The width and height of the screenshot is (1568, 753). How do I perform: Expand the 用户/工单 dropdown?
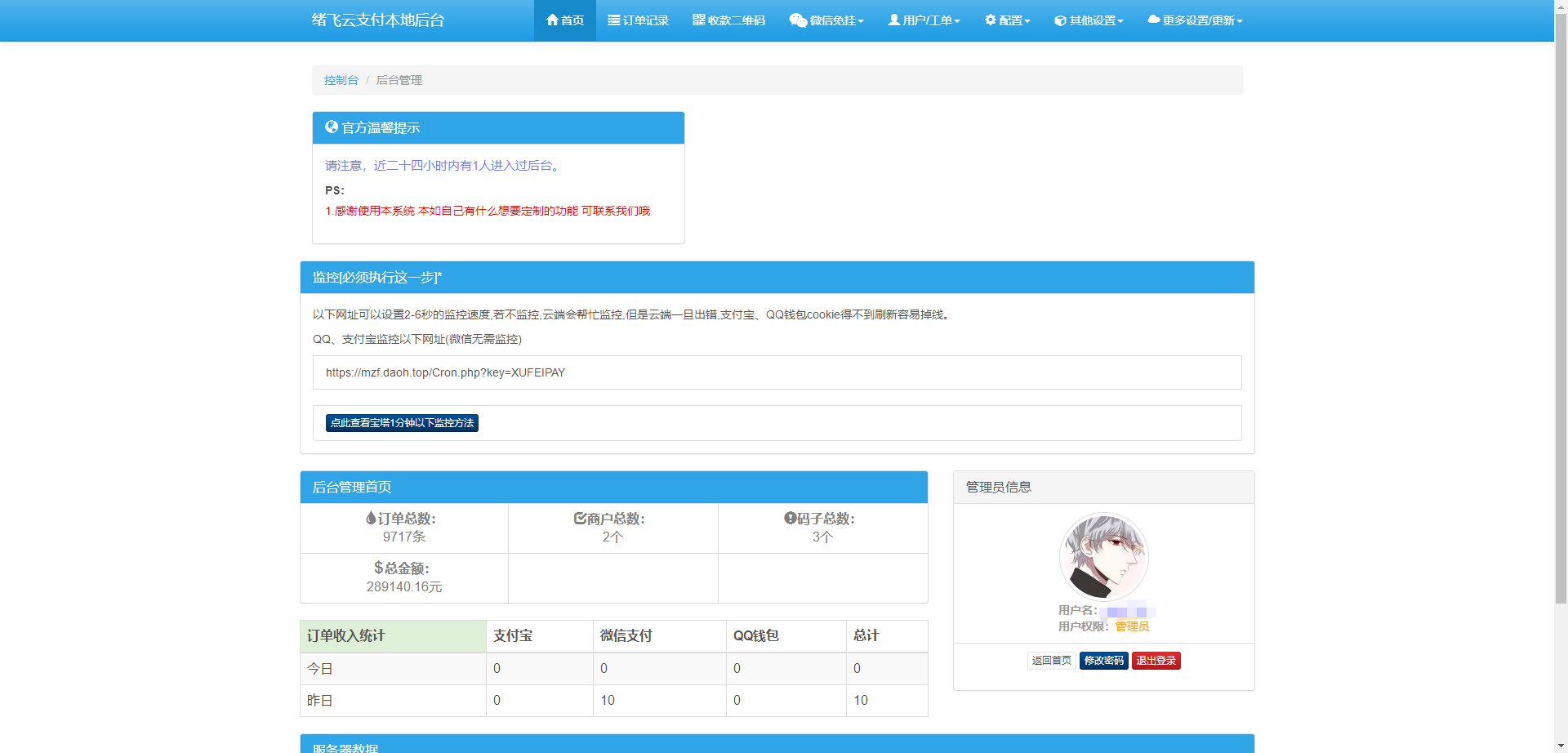tap(924, 20)
